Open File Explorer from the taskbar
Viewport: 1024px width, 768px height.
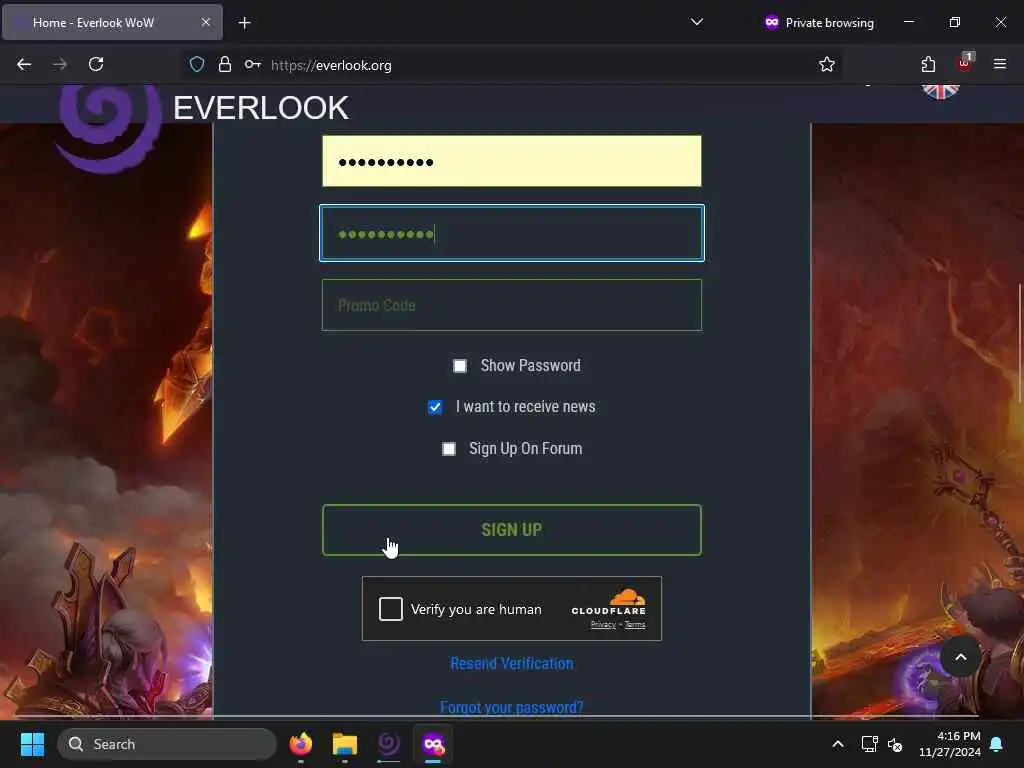(344, 744)
